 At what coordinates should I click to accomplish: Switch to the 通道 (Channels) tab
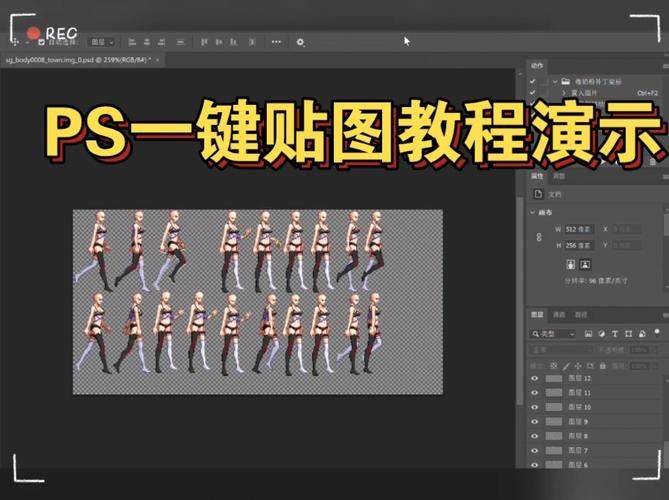559,315
